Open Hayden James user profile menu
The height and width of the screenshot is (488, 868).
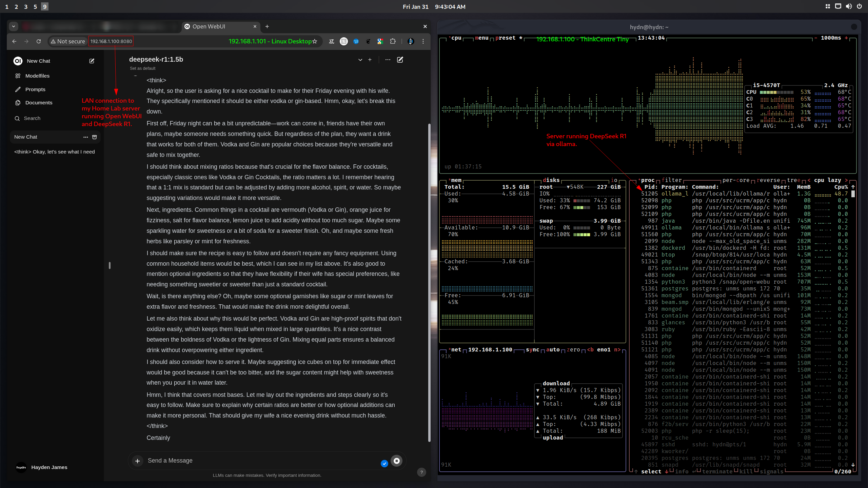(42, 467)
